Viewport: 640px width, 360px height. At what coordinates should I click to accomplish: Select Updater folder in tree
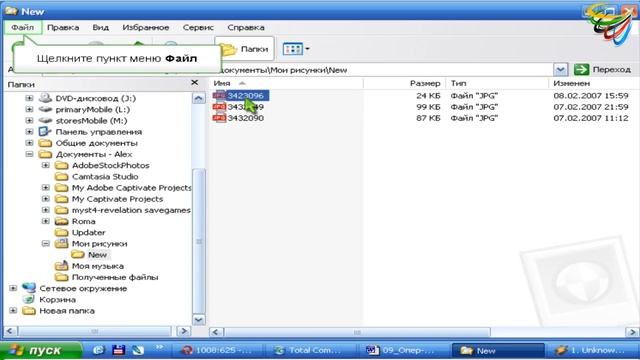point(89,233)
